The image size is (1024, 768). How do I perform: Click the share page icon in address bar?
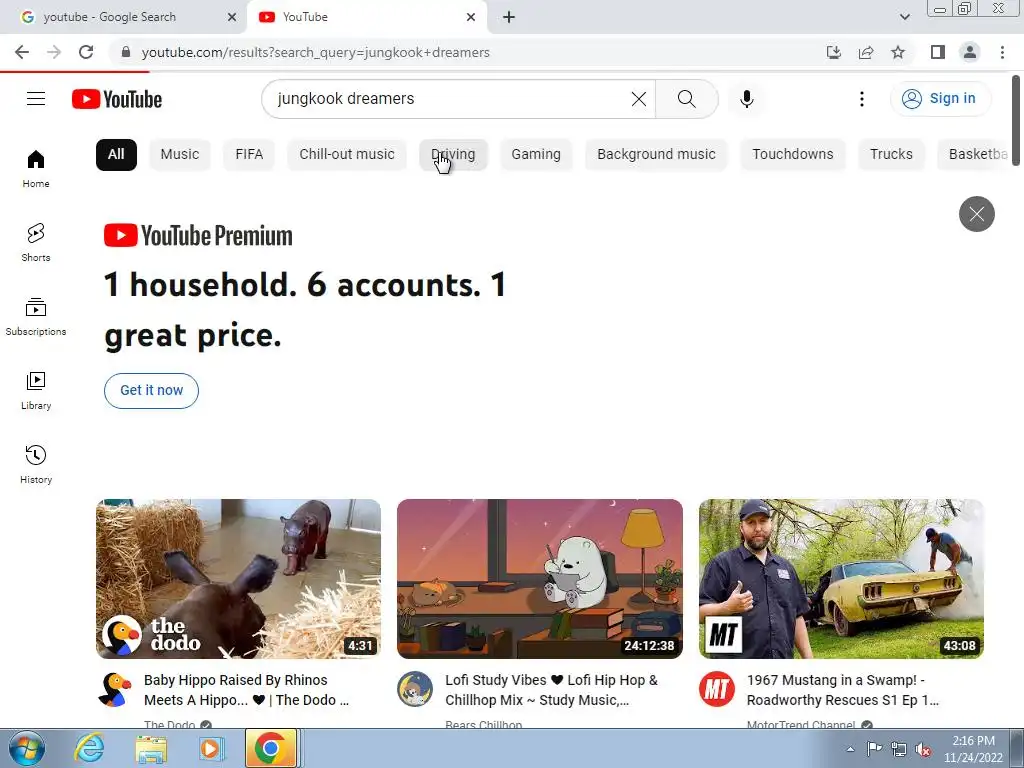(x=866, y=52)
